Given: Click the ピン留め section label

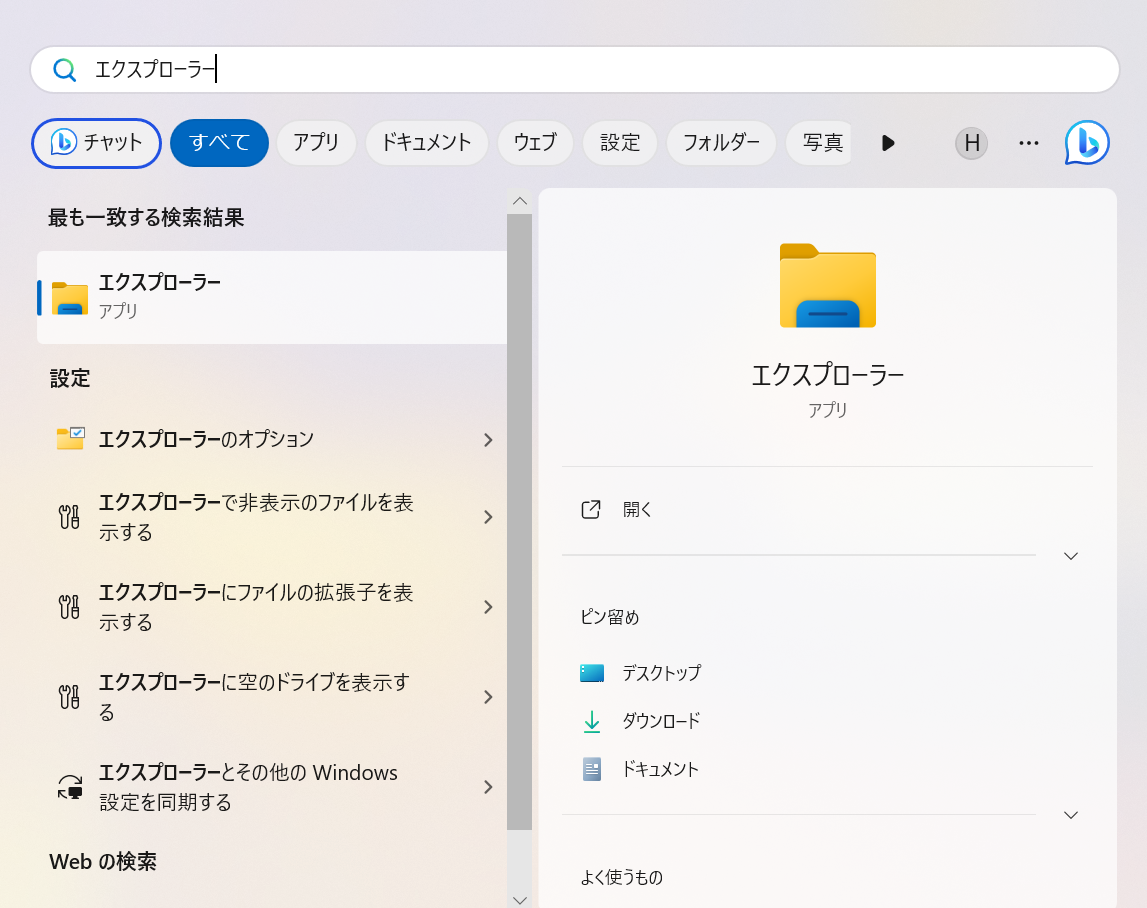Looking at the screenshot, I should coord(610,617).
